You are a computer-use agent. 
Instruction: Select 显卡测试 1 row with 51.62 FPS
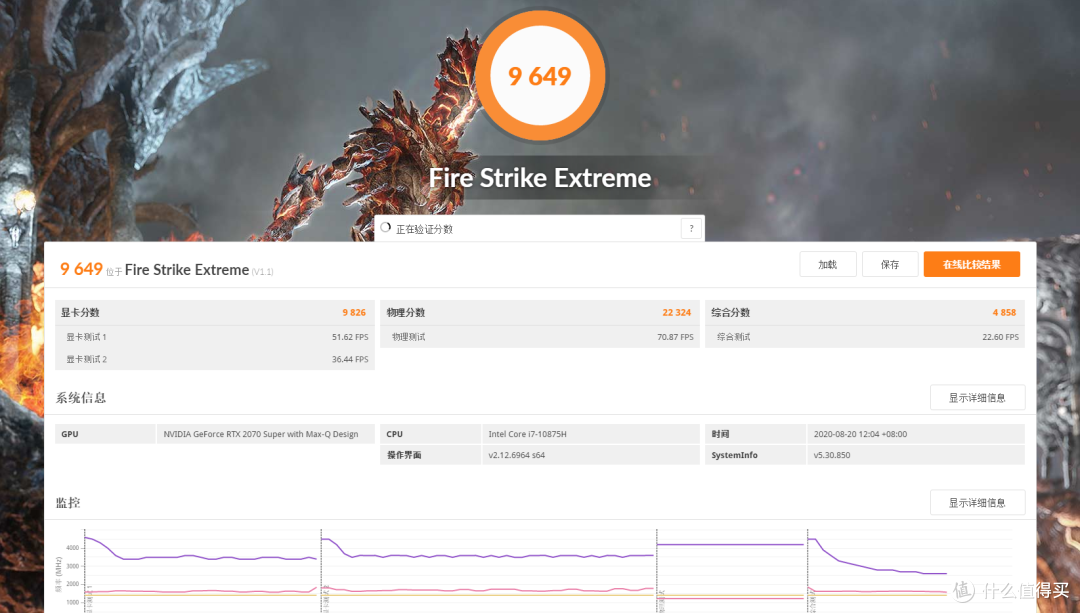click(x=215, y=337)
